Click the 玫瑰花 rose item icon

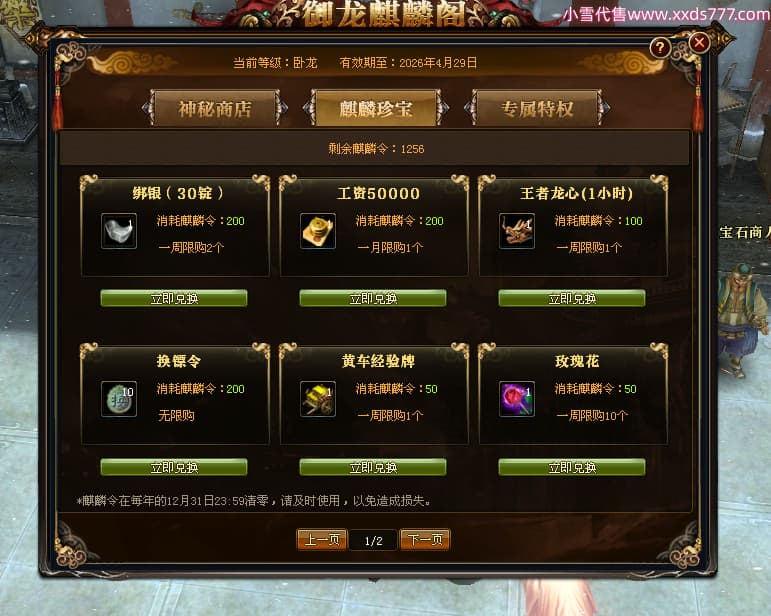click(517, 399)
